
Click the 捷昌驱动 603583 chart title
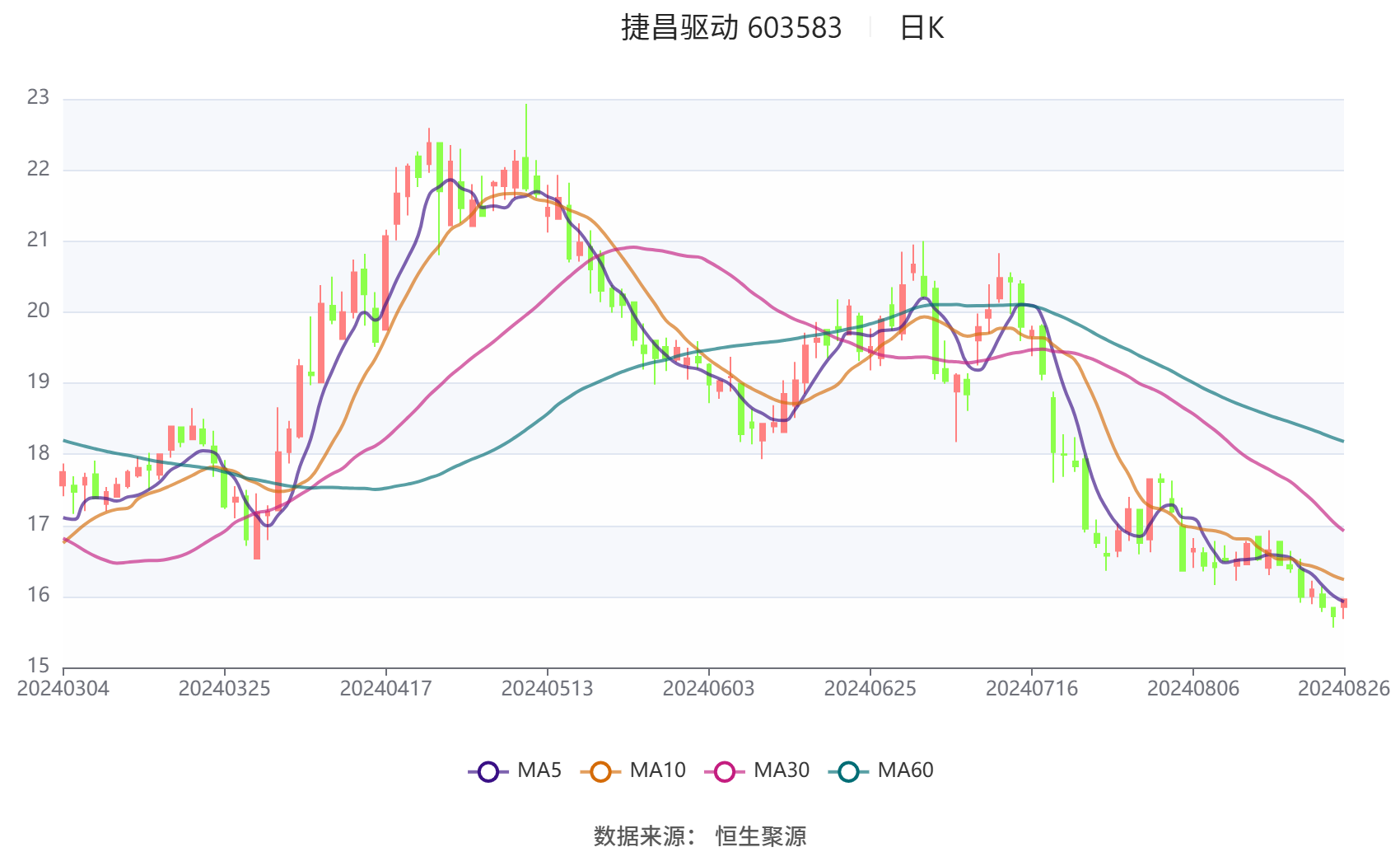731,28
